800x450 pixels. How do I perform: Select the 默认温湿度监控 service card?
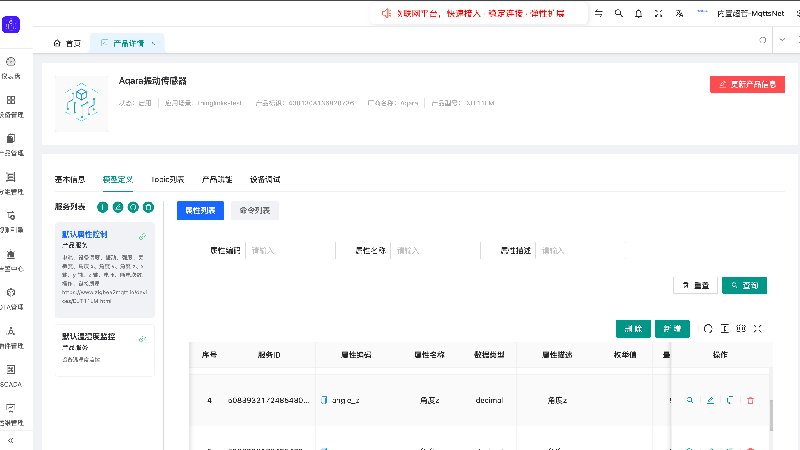[x=105, y=351]
